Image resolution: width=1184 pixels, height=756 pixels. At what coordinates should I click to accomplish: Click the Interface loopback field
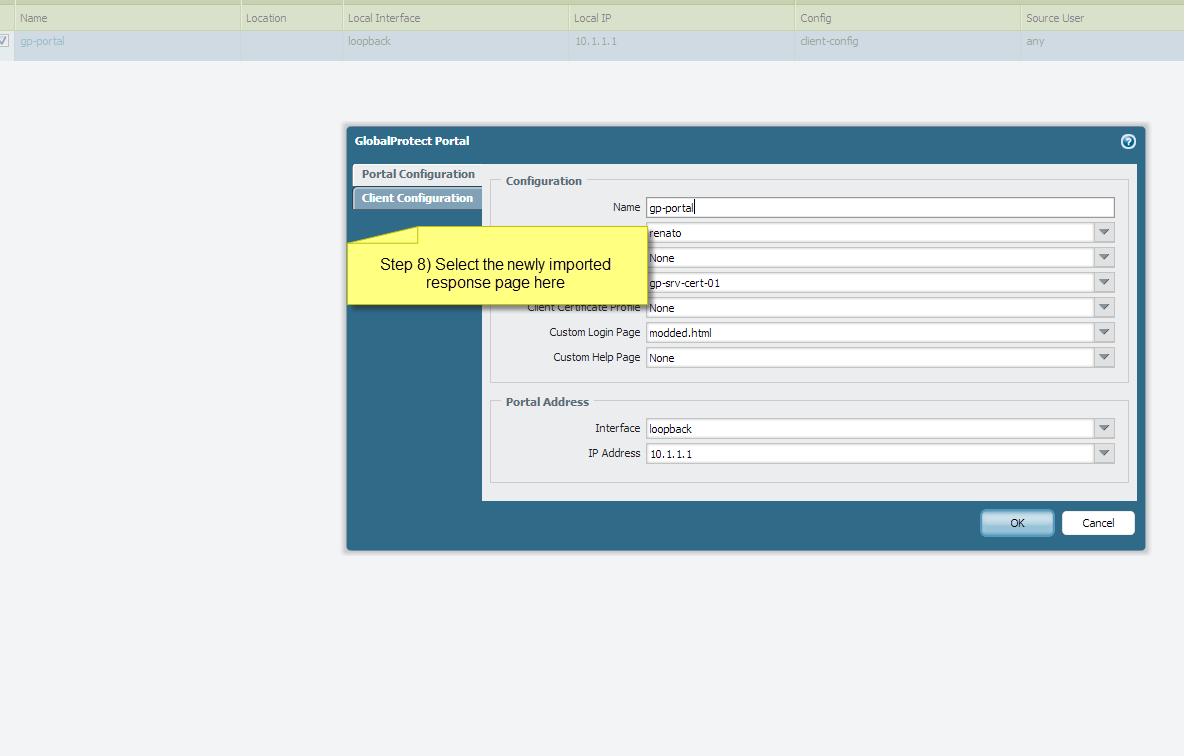(870, 428)
